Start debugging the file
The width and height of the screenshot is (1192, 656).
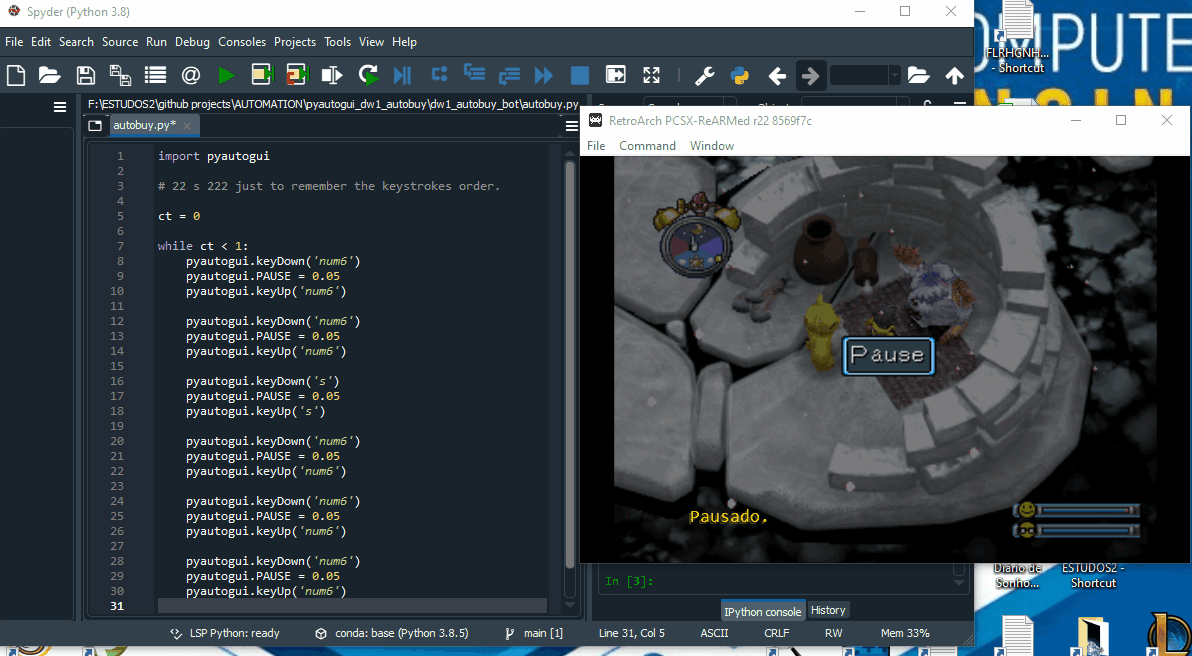pos(402,75)
